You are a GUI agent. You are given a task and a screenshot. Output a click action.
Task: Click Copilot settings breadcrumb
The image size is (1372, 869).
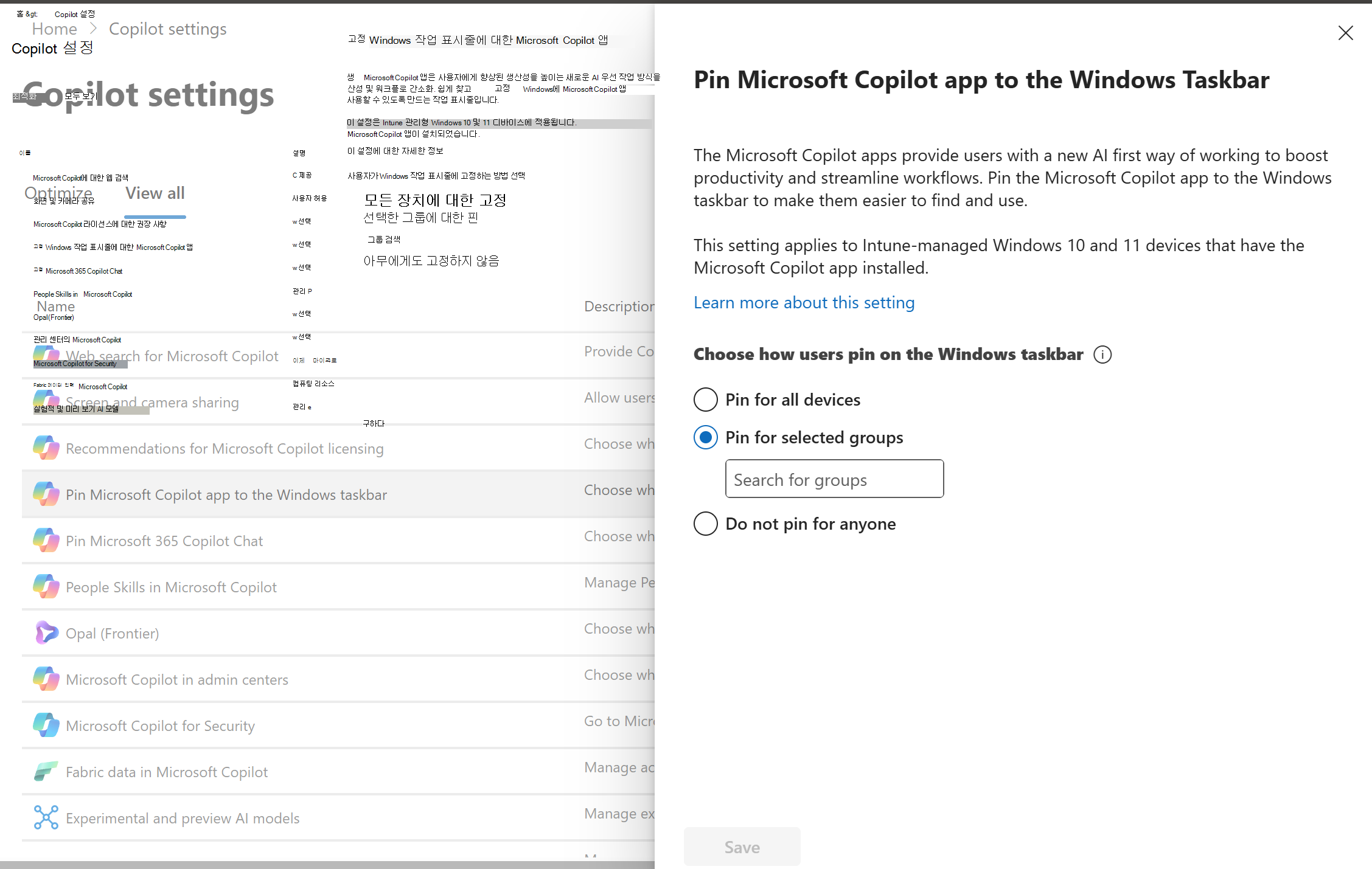tap(168, 29)
